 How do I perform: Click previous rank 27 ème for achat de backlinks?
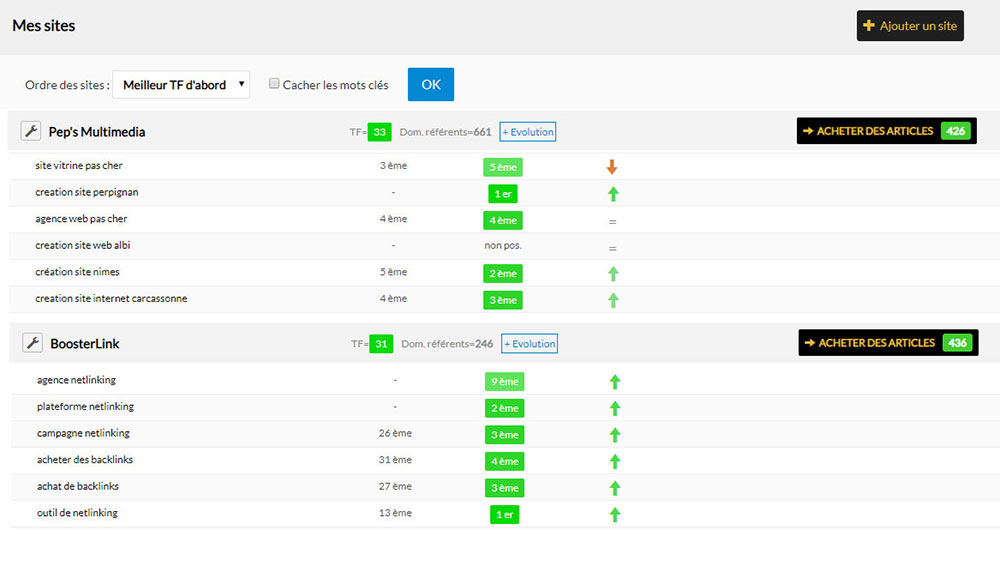[x=395, y=486]
